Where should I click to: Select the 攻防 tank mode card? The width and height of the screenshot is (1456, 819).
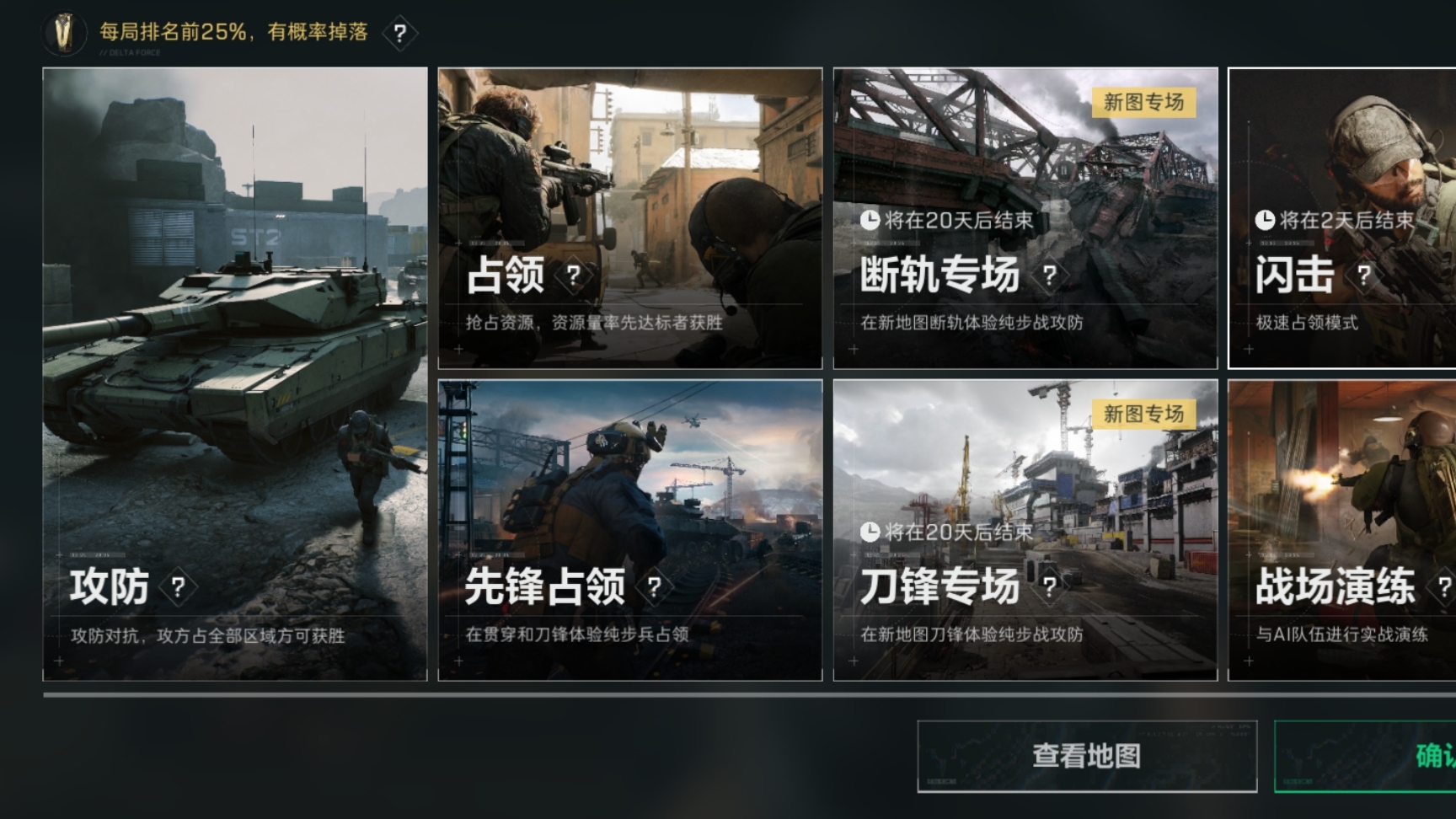point(235,374)
